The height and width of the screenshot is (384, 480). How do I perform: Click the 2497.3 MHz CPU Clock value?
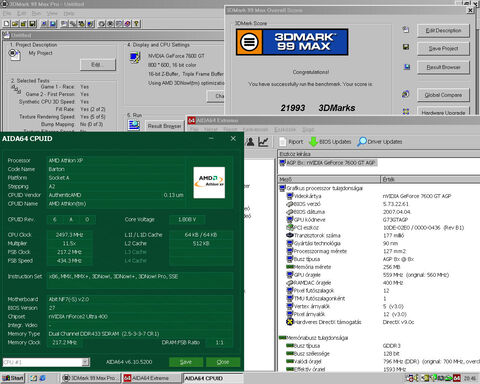tap(69, 235)
